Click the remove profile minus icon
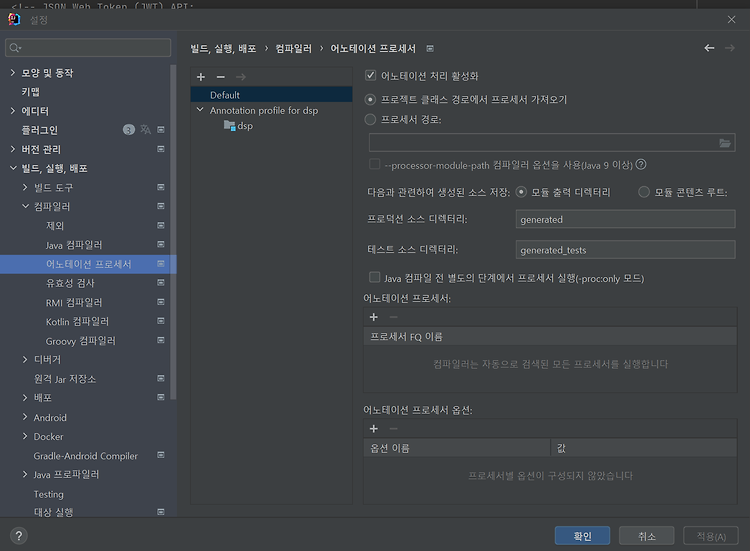 click(221, 77)
